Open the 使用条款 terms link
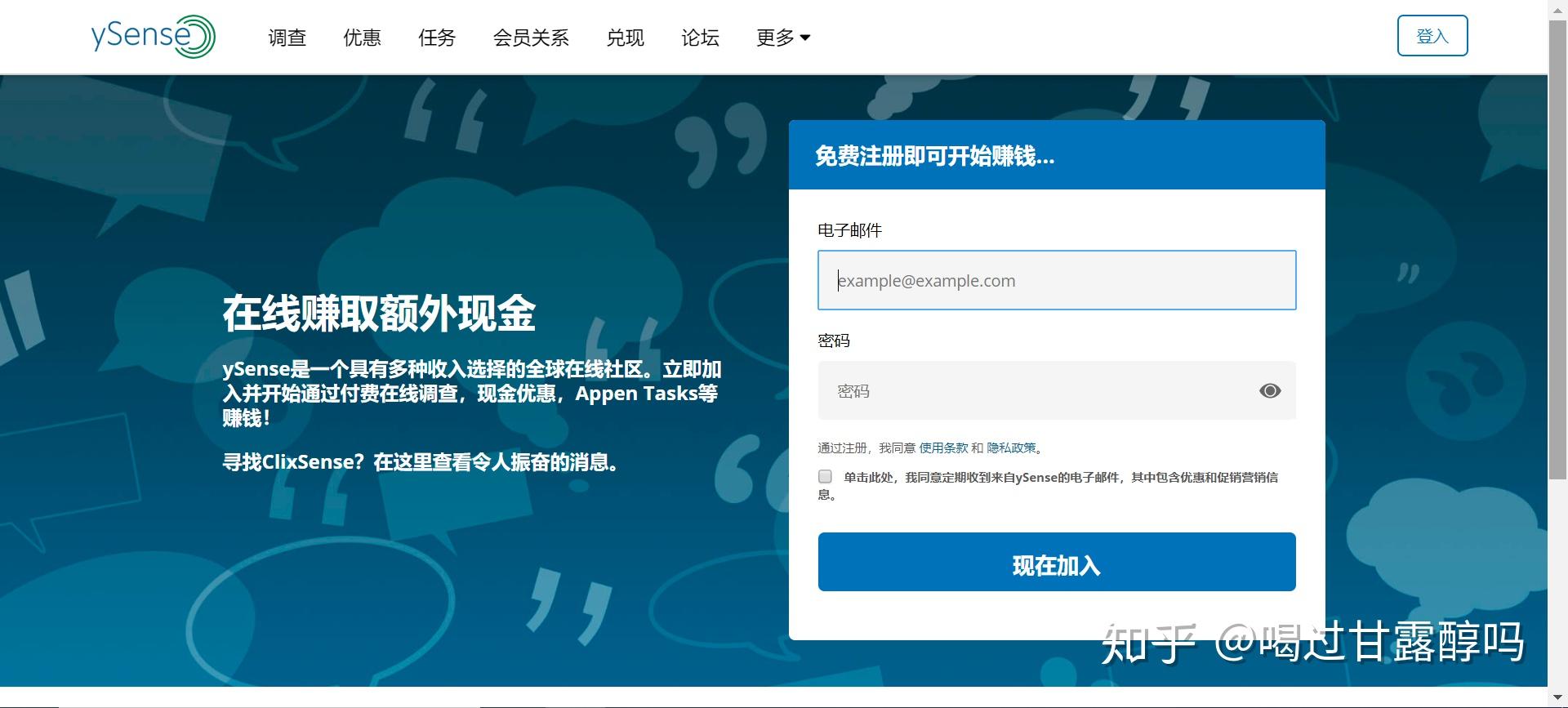This screenshot has width=1568, height=708. tap(943, 448)
